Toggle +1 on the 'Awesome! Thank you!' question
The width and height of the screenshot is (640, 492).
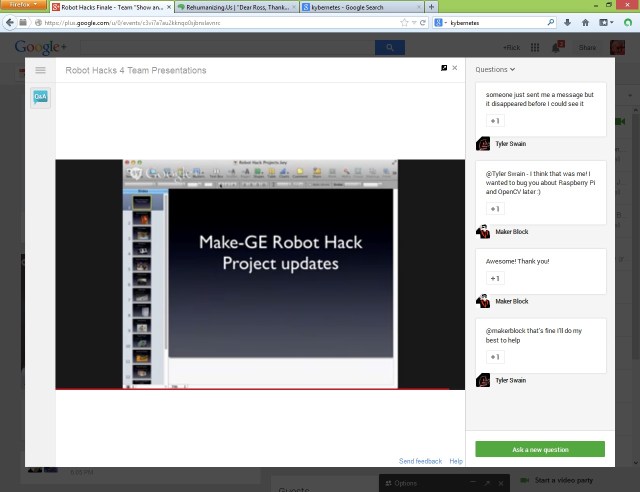(494, 278)
